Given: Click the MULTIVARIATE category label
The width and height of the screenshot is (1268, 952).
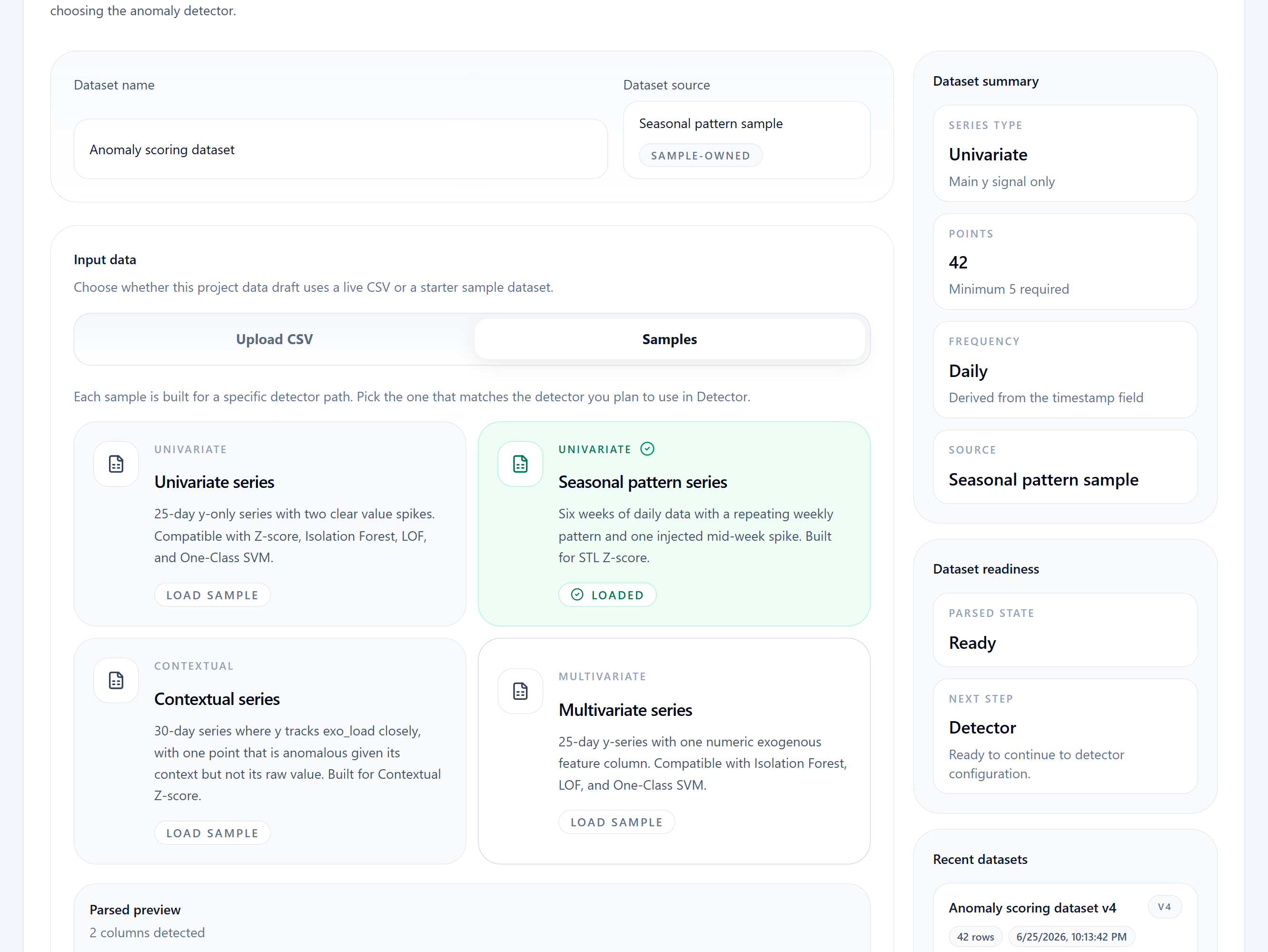Looking at the screenshot, I should click(603, 676).
